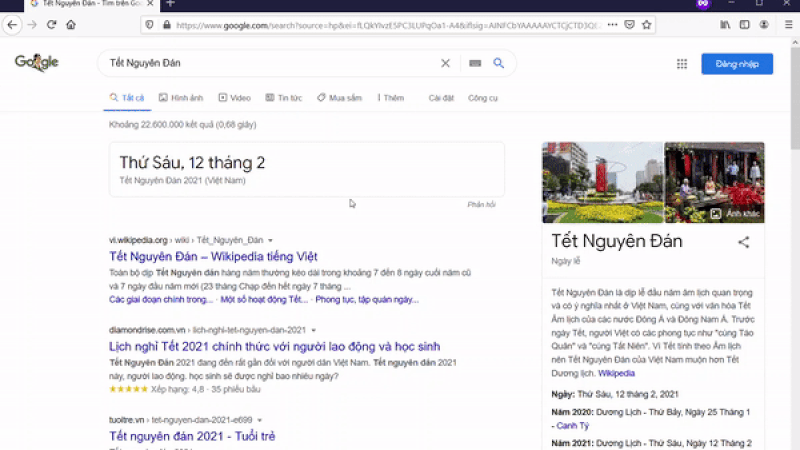Switch to the Tin tức tab
The height and width of the screenshot is (450, 800).
coord(284,97)
